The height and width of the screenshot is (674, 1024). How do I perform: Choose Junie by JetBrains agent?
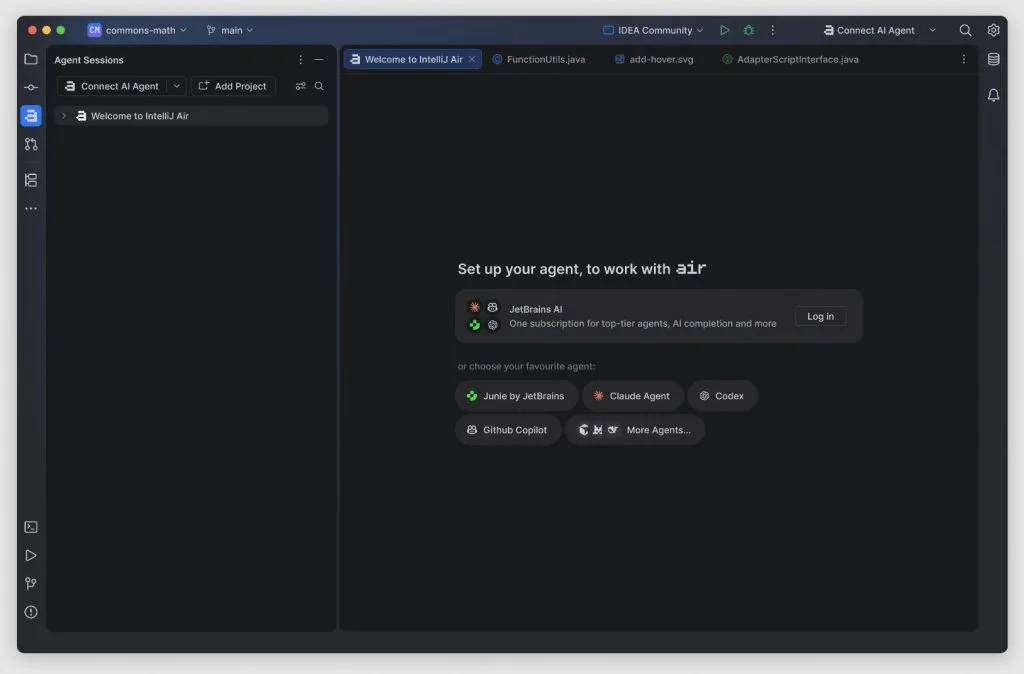click(x=516, y=396)
